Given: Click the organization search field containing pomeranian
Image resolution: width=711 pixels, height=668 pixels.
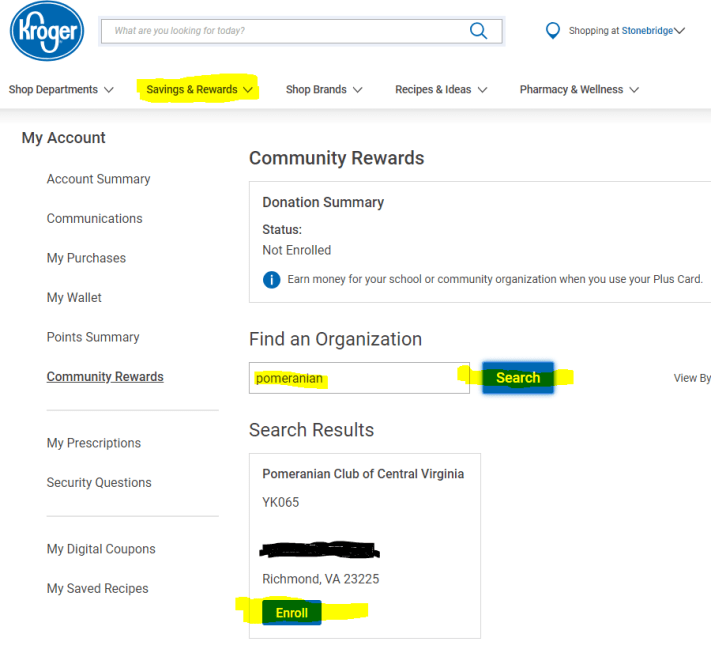Looking at the screenshot, I should (359, 378).
